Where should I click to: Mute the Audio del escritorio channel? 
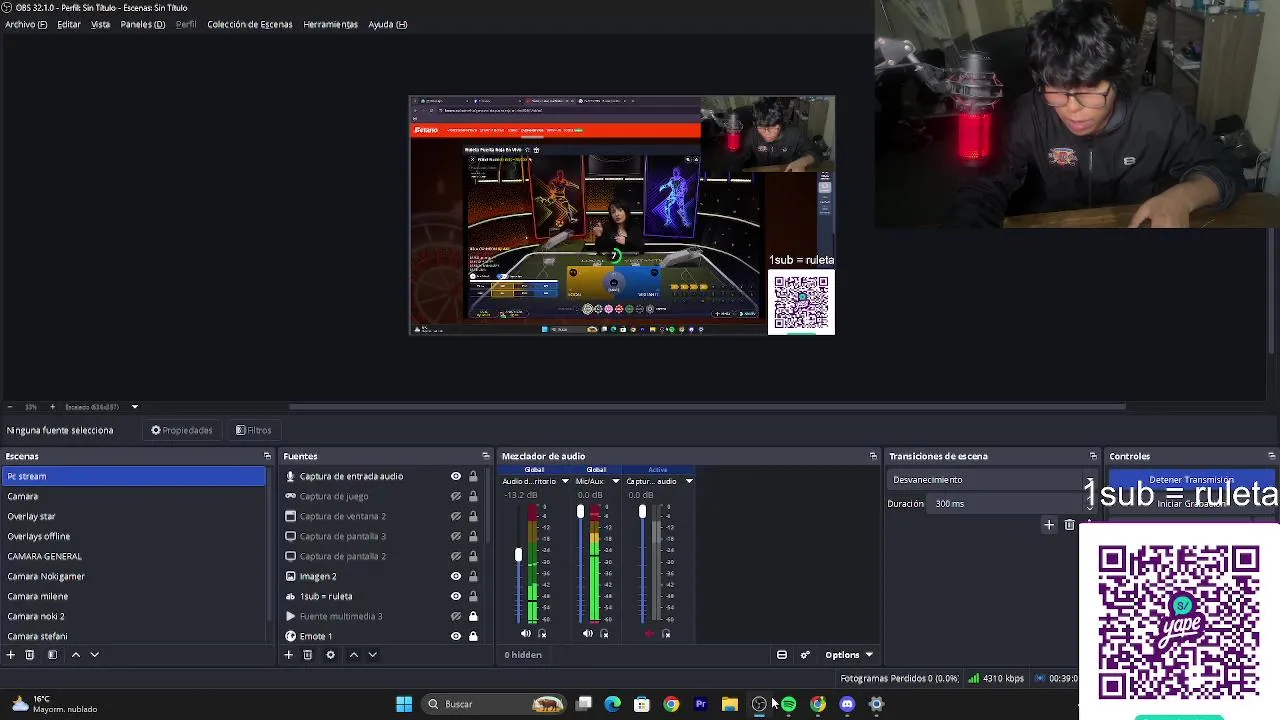526,633
